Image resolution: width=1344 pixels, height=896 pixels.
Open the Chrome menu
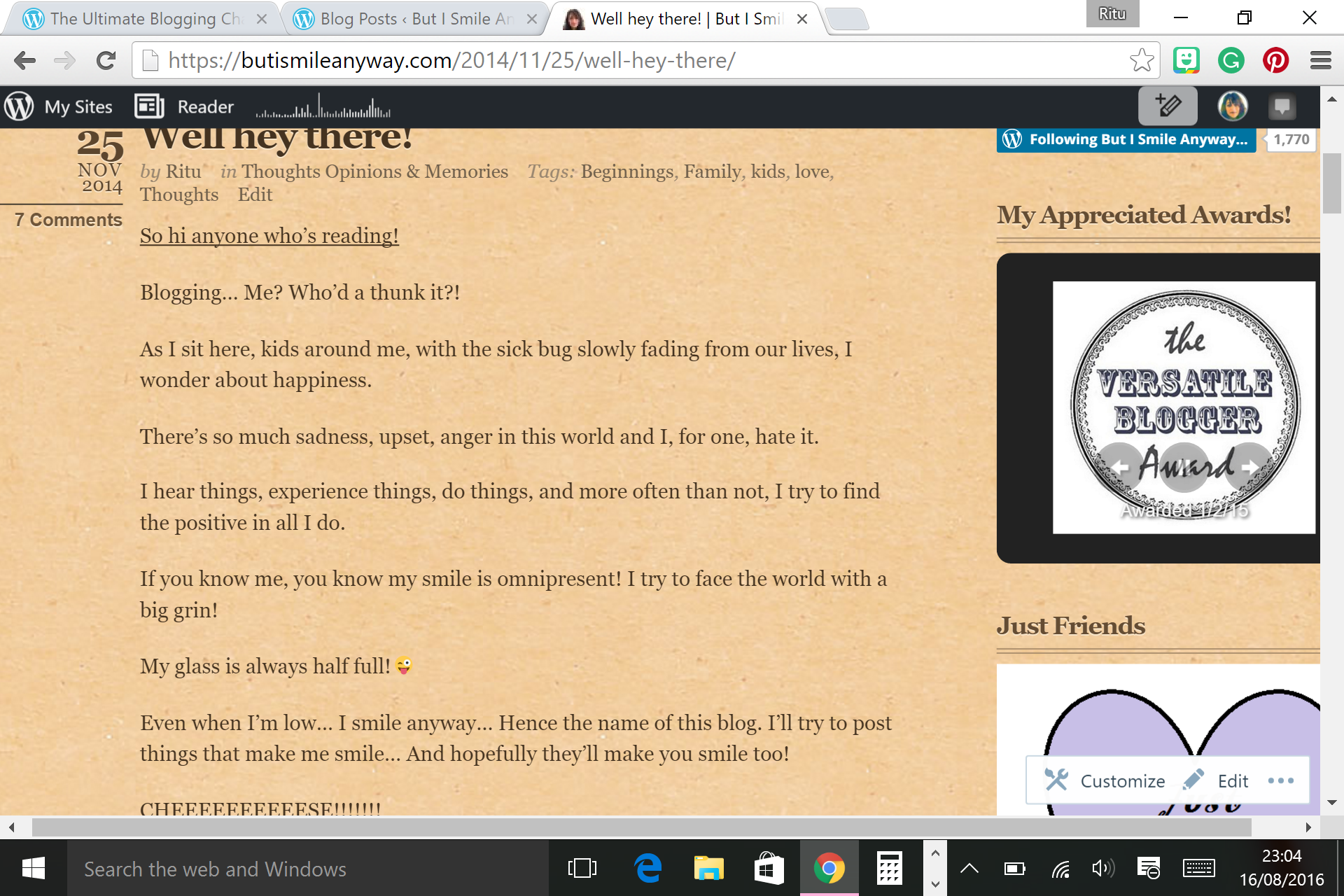click(1320, 60)
